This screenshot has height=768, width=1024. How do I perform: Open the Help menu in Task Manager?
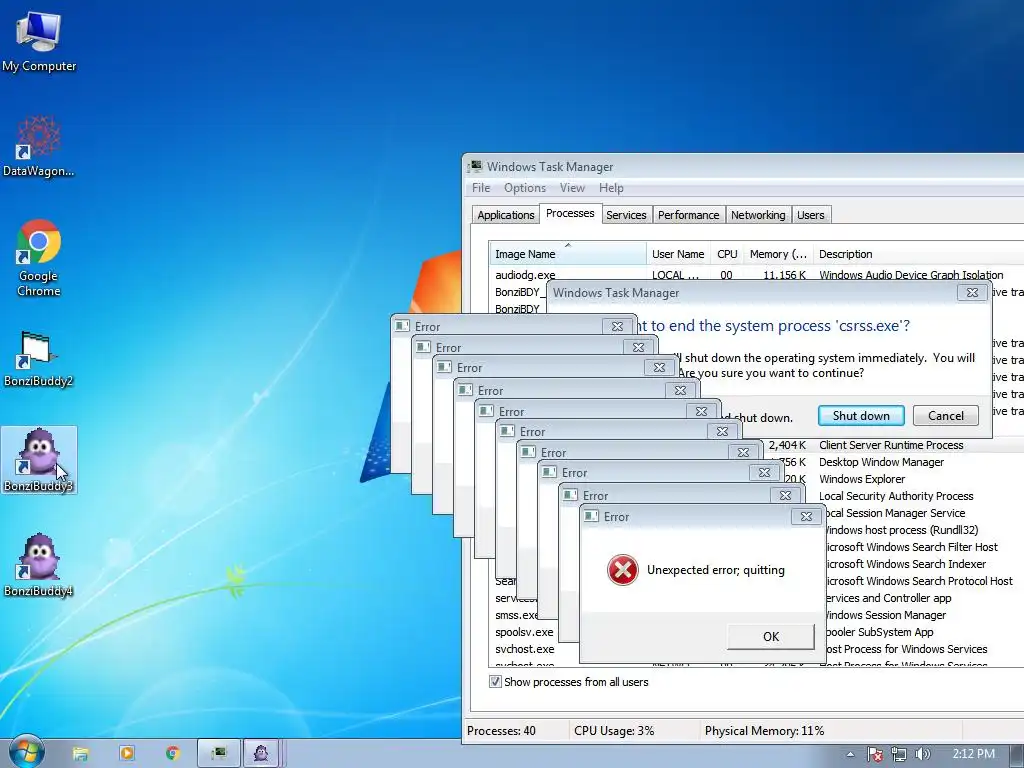(611, 188)
